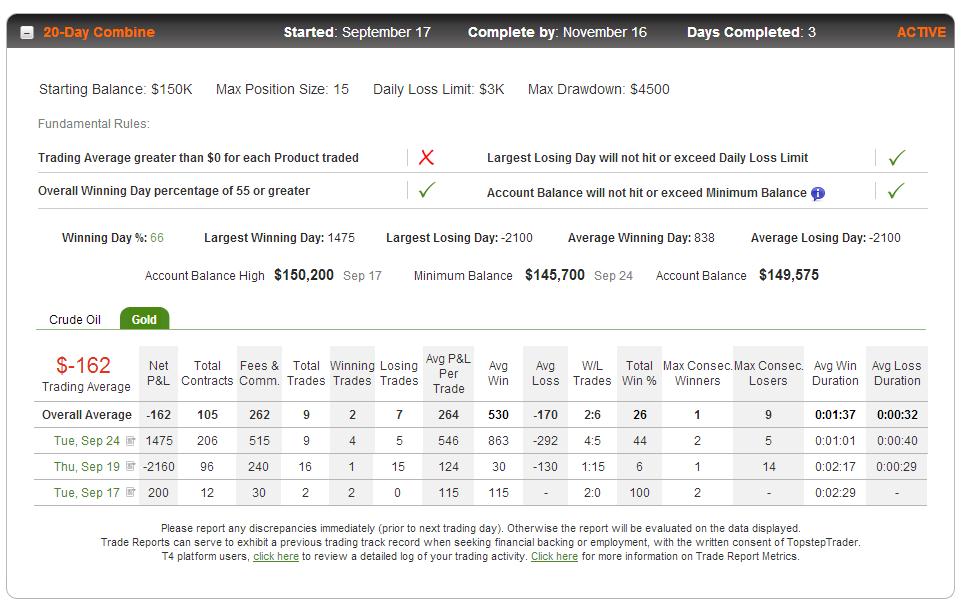Click Max Drawdown: $4500 text

(599, 89)
